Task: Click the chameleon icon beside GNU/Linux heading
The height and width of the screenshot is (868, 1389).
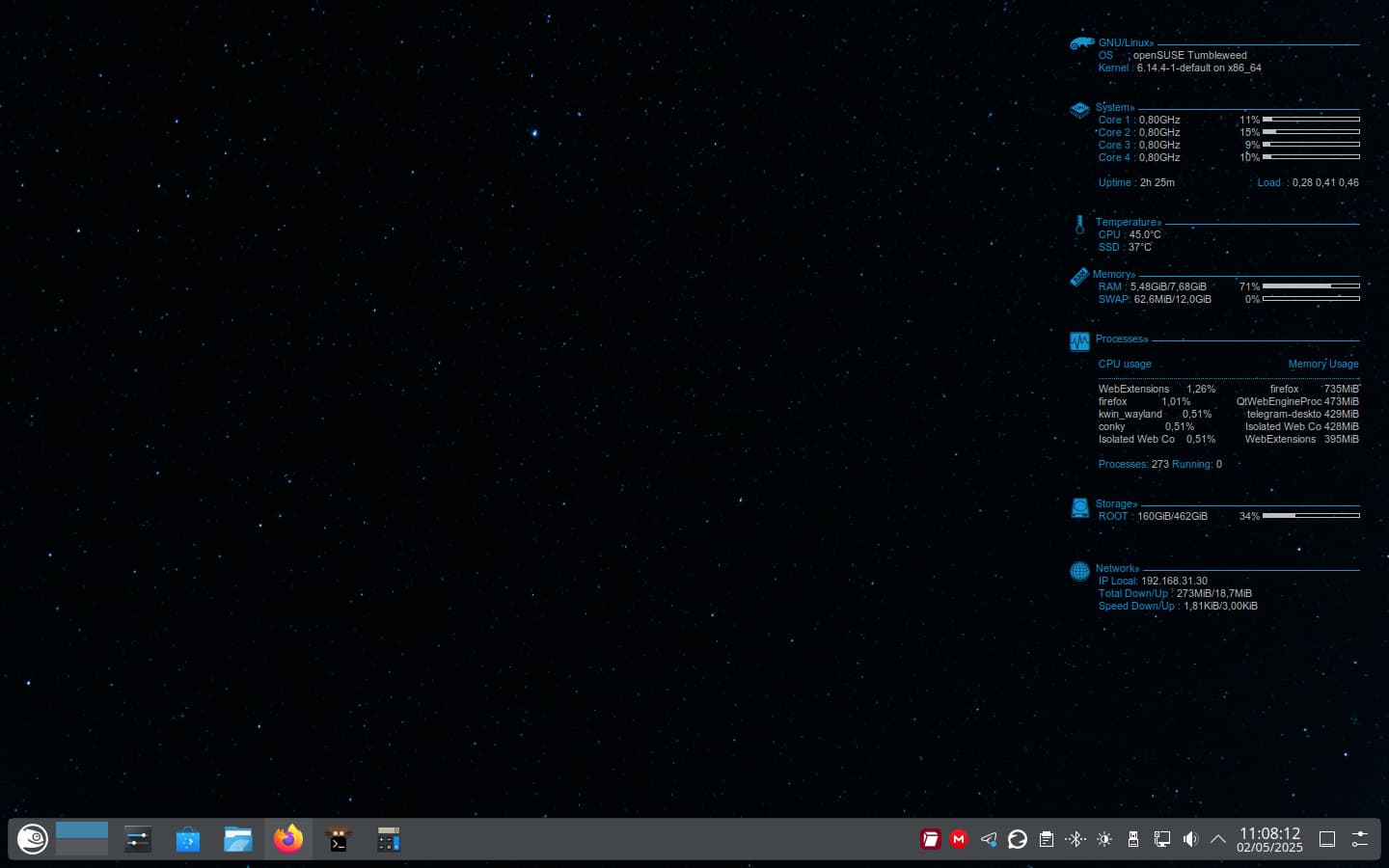Action: tap(1081, 43)
